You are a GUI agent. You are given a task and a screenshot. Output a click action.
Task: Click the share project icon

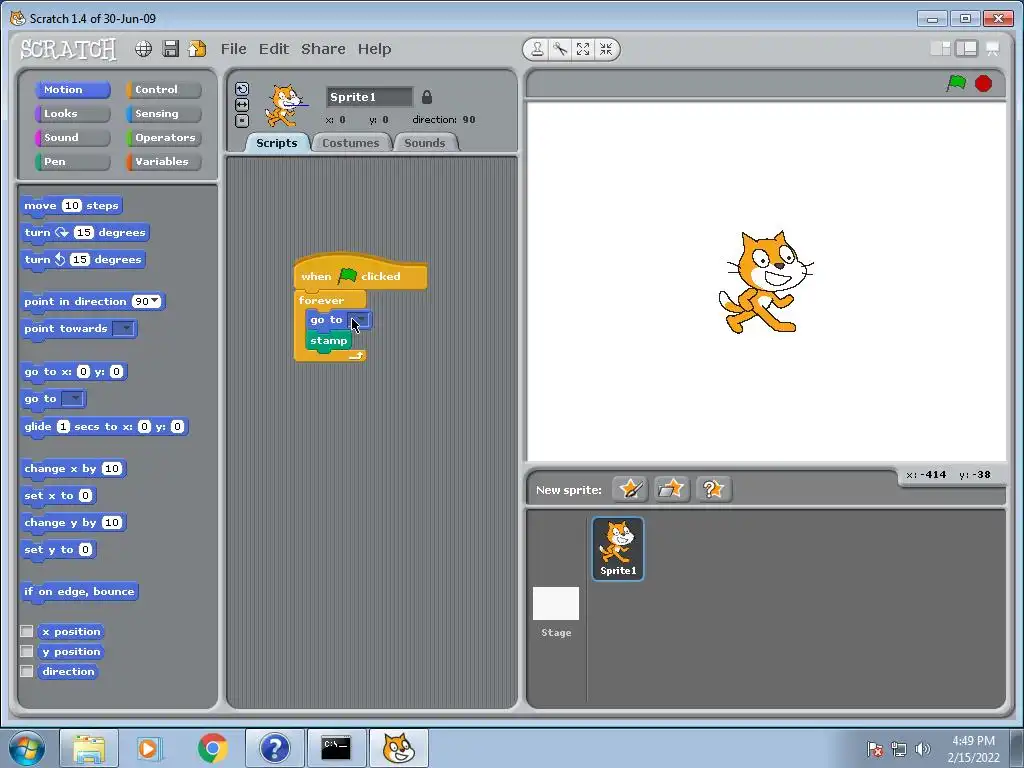click(197, 49)
